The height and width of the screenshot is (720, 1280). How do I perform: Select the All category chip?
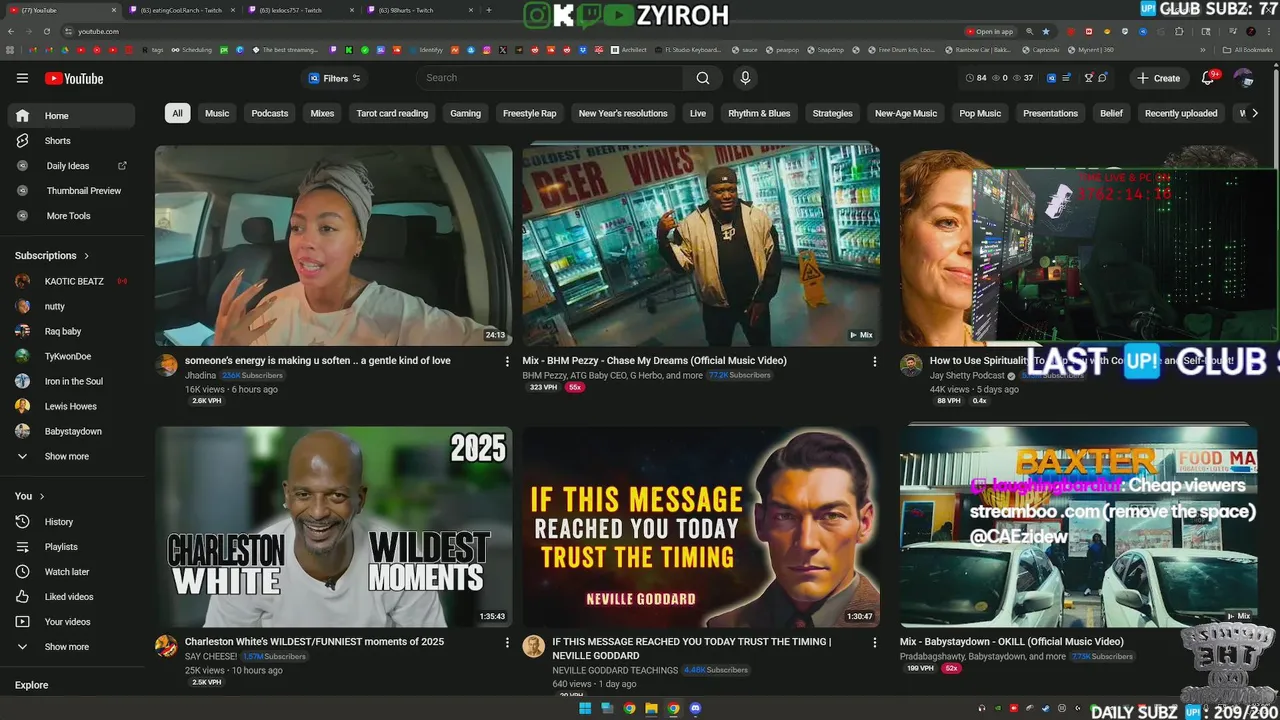pyautogui.click(x=177, y=113)
